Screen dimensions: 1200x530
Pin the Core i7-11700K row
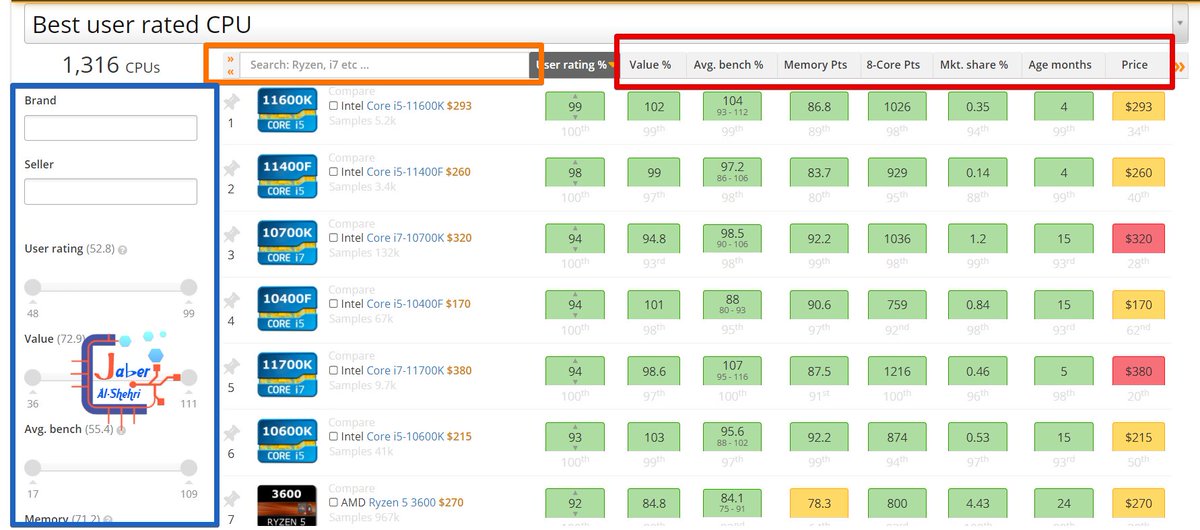(x=231, y=366)
